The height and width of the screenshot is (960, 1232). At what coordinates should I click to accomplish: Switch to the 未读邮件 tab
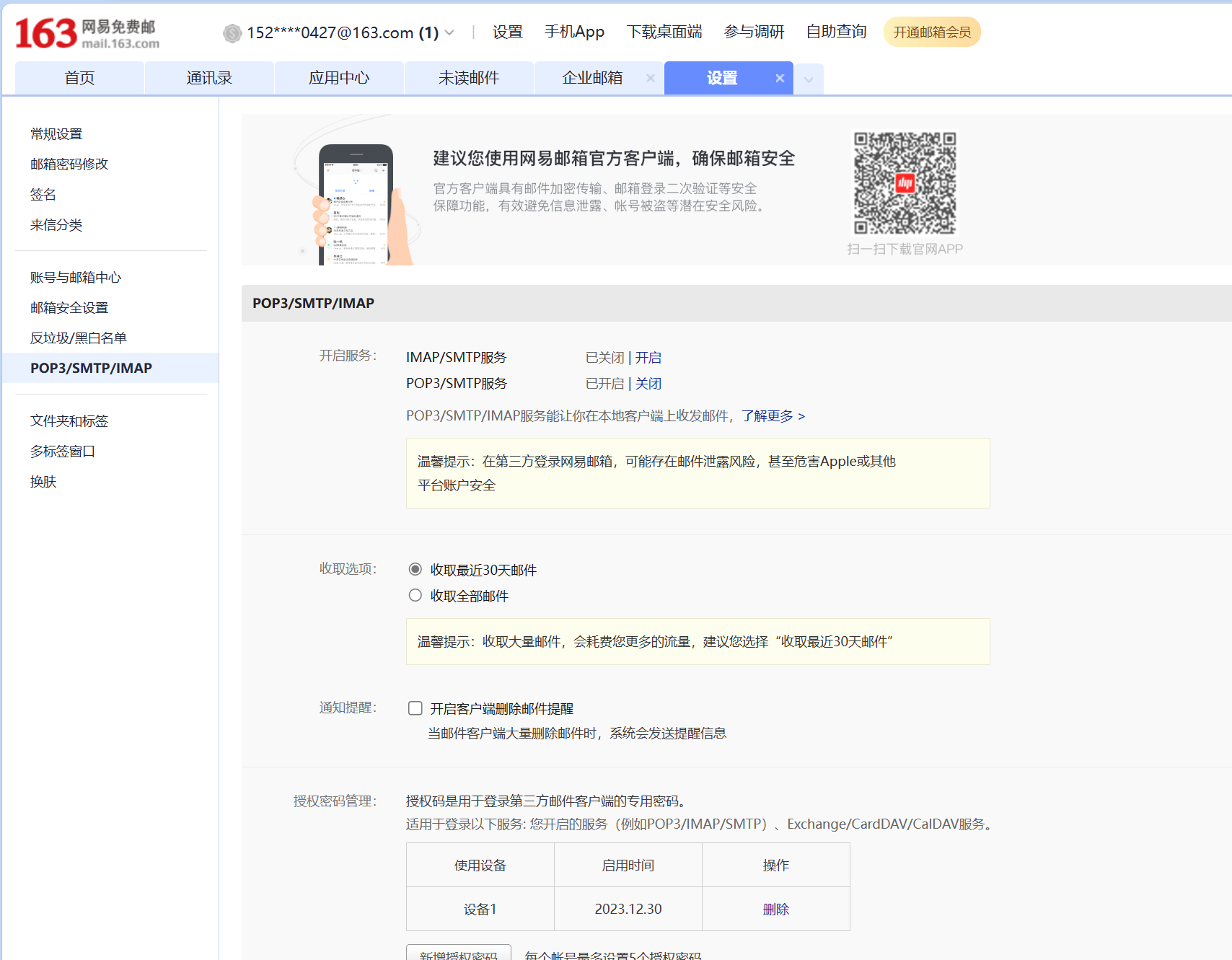pyautogui.click(x=469, y=78)
